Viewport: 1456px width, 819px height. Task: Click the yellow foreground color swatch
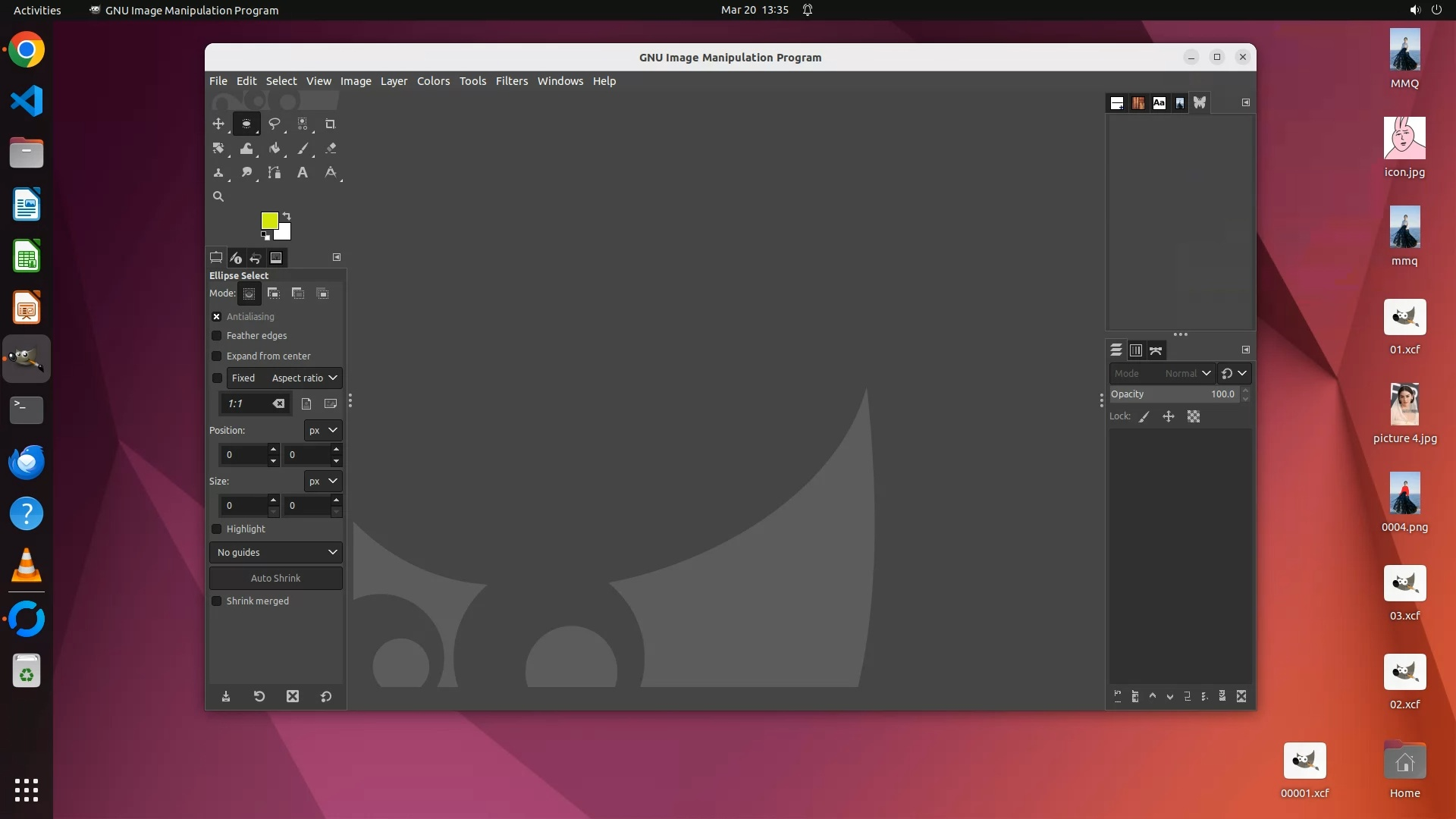(x=268, y=220)
